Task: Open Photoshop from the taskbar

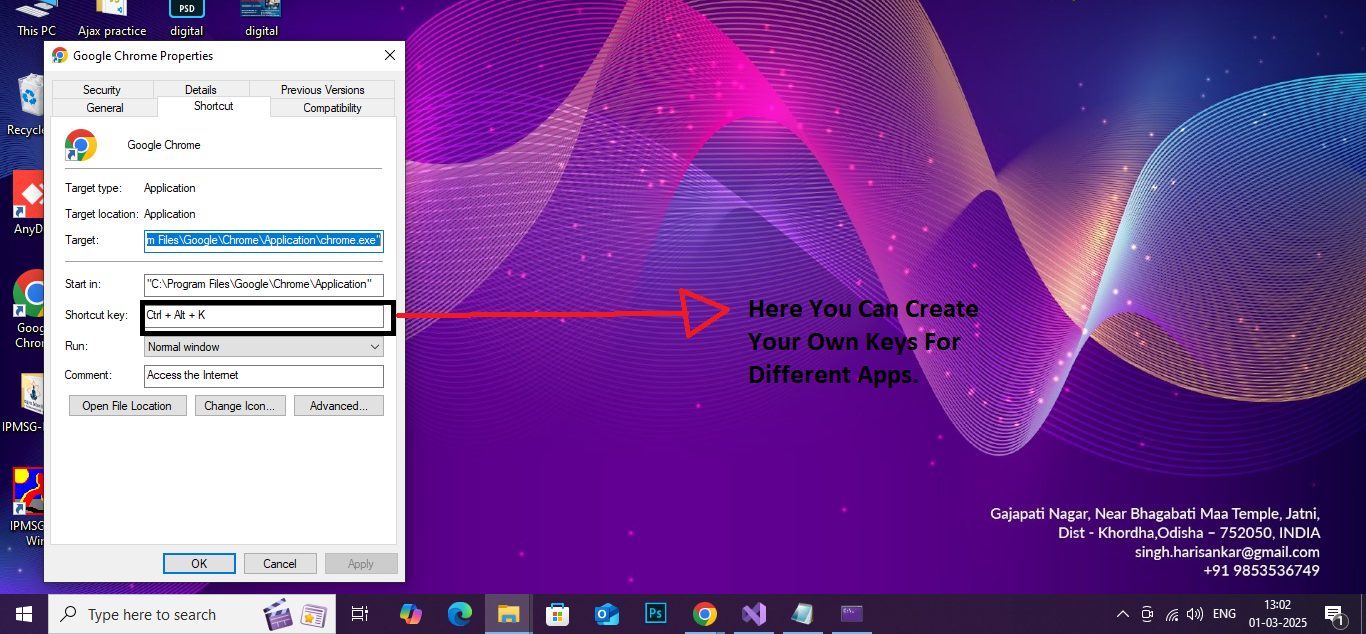Action: coord(656,613)
